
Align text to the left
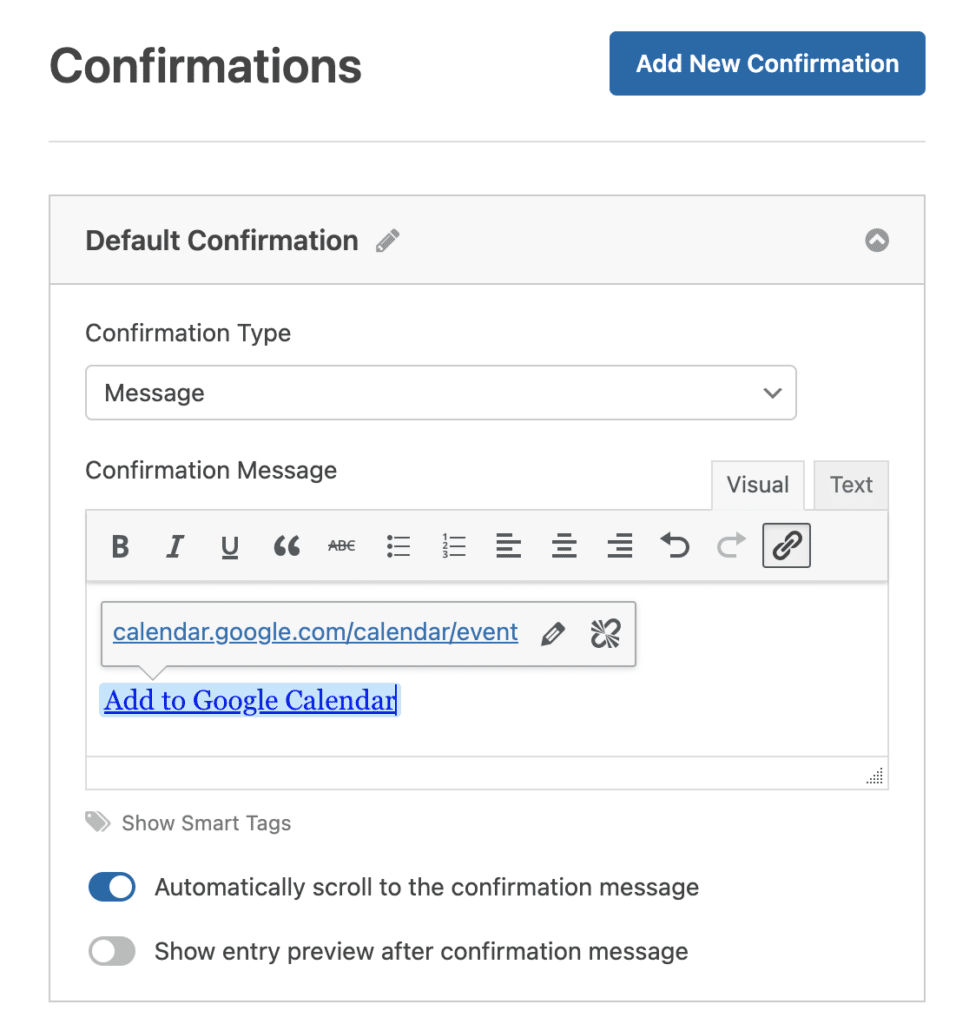509,546
